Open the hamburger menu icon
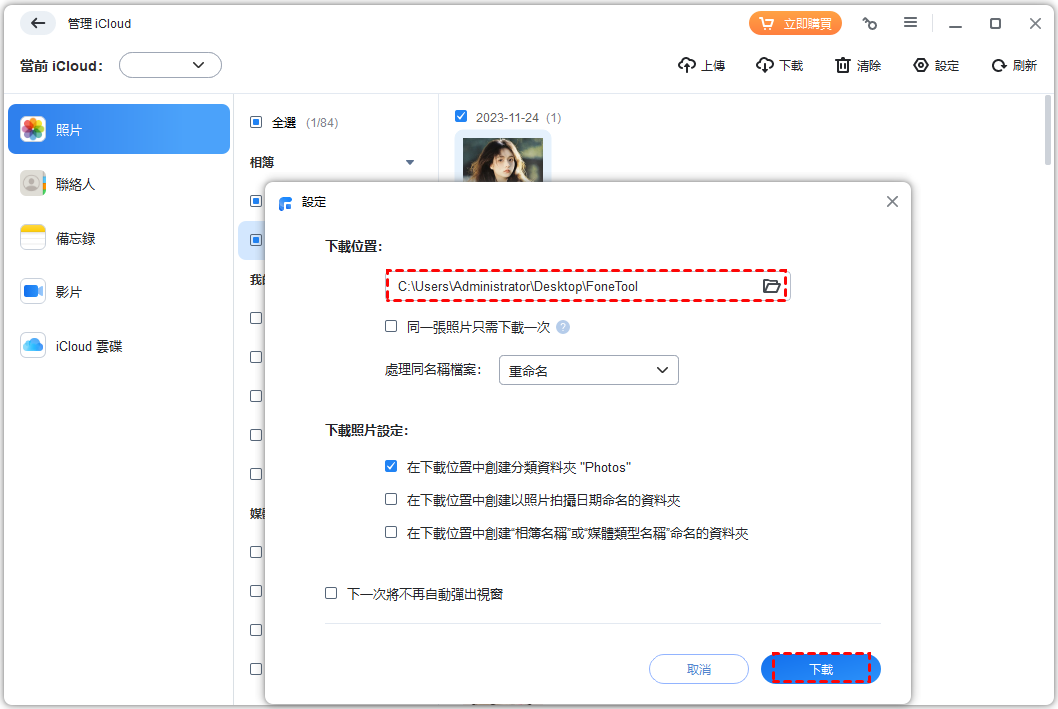The width and height of the screenshot is (1058, 709). (910, 23)
